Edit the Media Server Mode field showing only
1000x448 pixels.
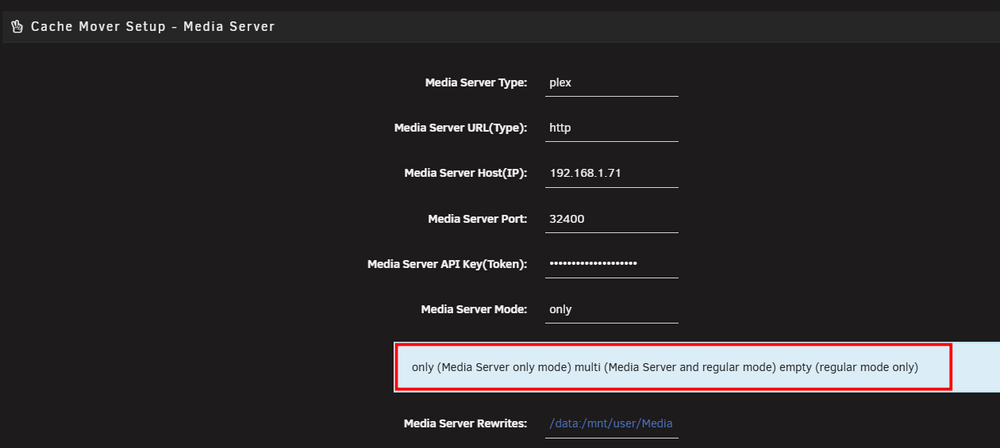coord(612,310)
